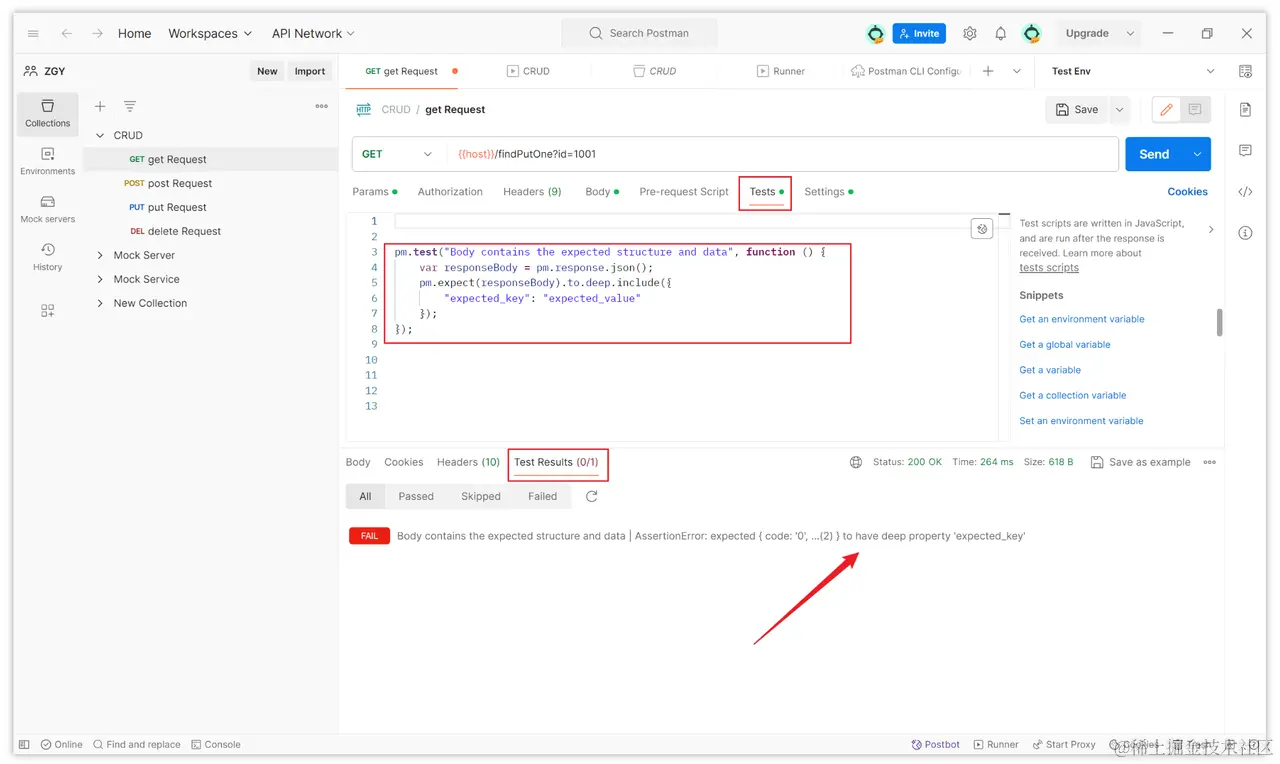The width and height of the screenshot is (1280, 764).
Task: Open the code snippet icon in right sidebar
Action: click(1245, 192)
